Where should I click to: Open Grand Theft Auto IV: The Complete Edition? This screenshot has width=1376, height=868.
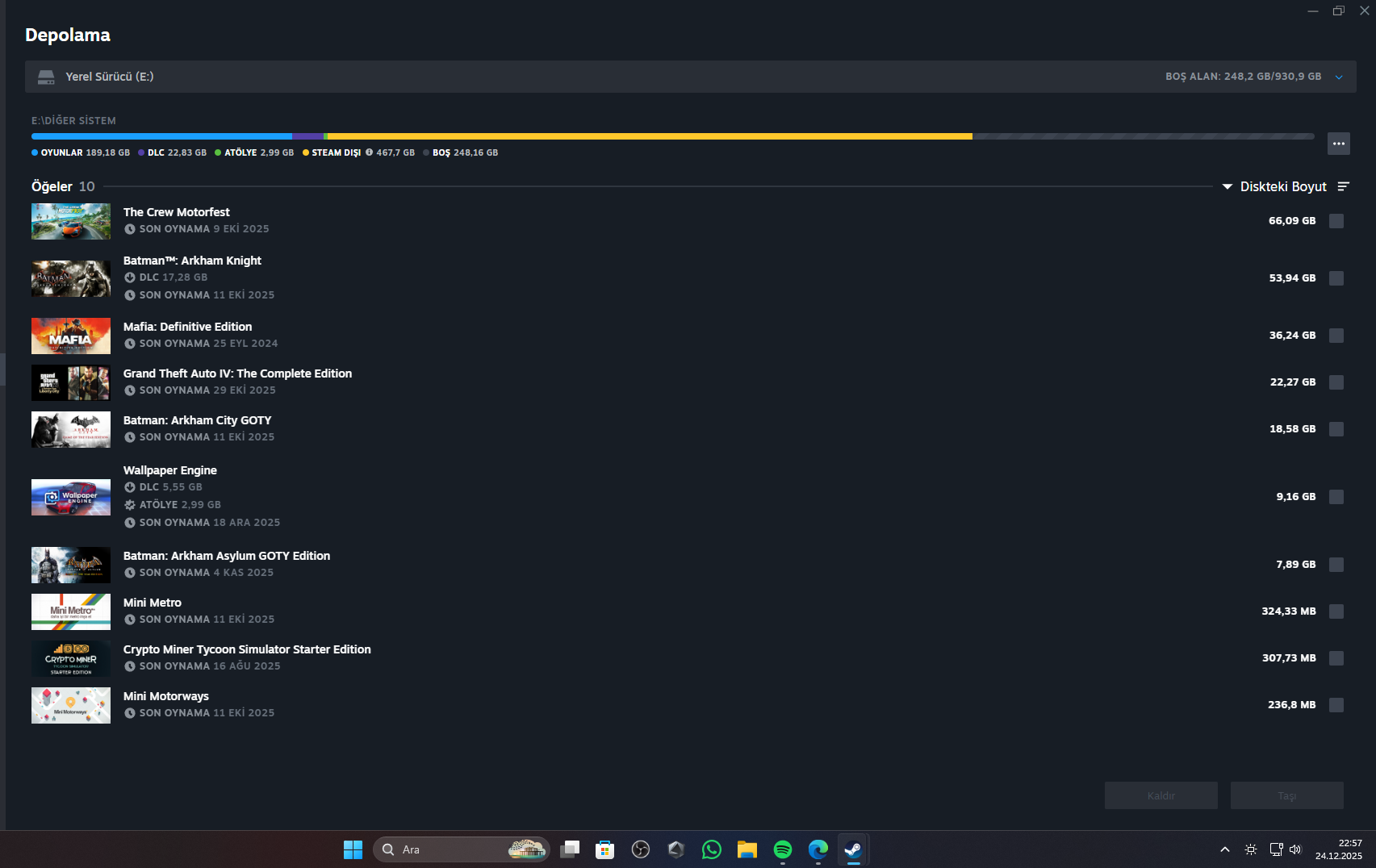click(237, 373)
